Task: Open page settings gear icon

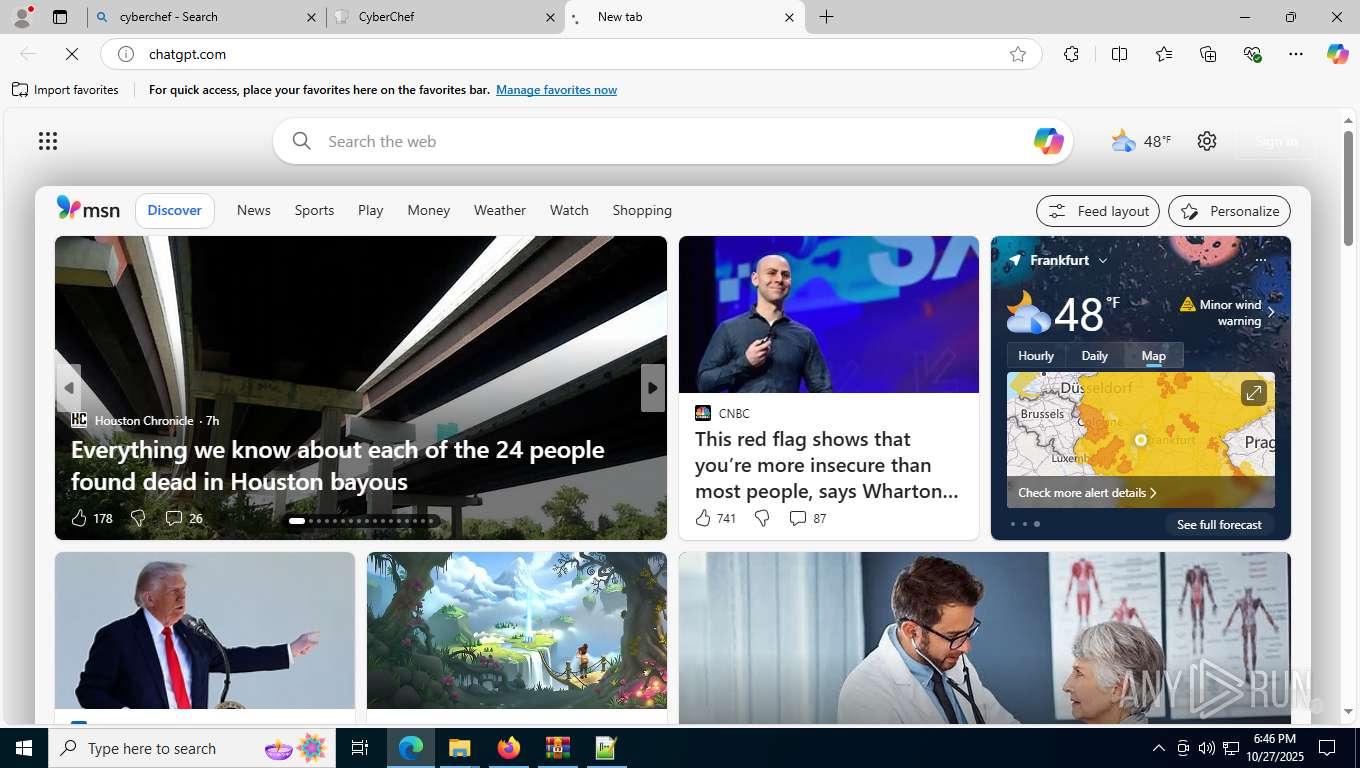Action: coord(1207,141)
